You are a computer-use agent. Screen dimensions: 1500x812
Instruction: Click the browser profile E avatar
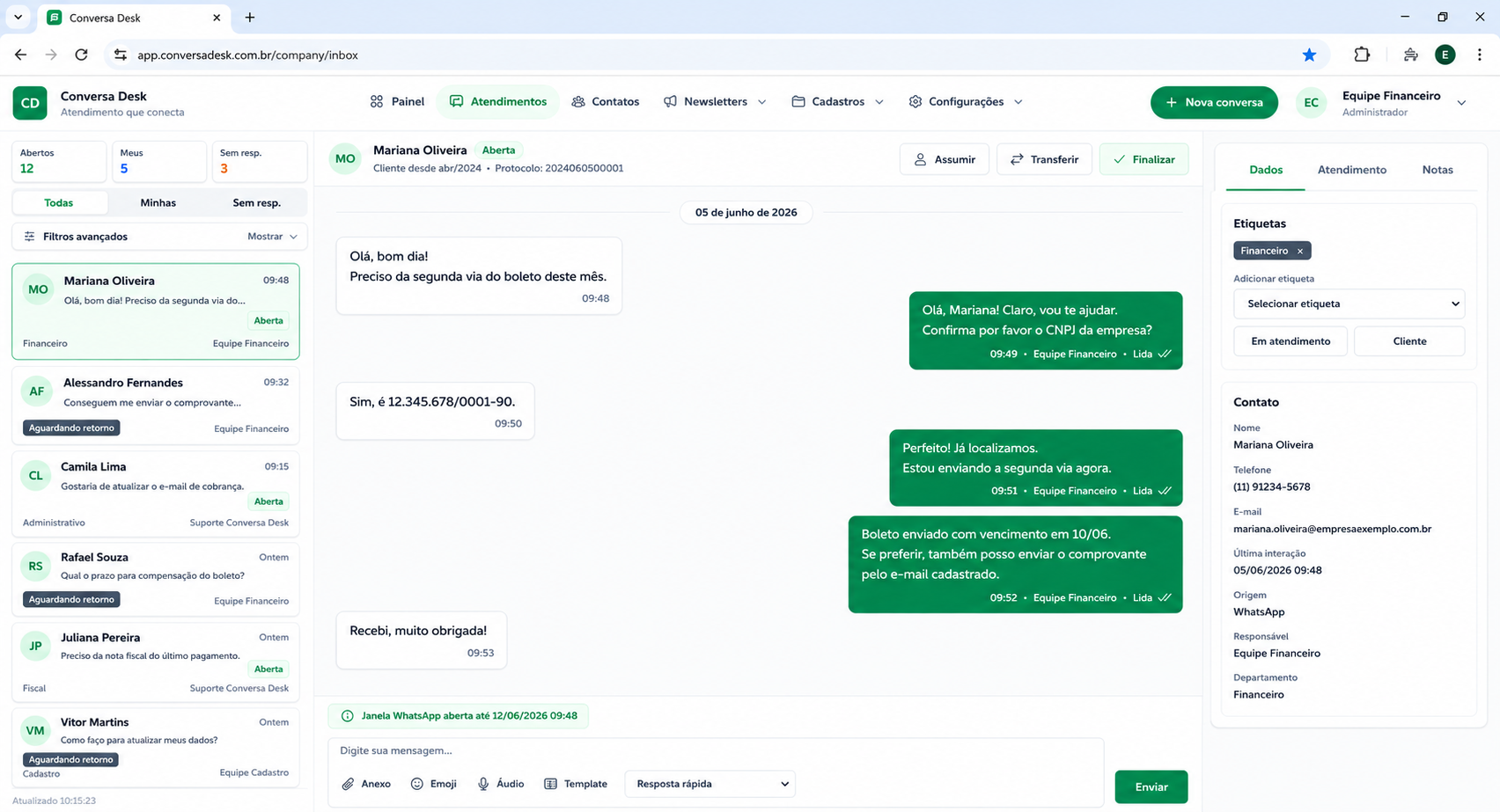(x=1445, y=55)
